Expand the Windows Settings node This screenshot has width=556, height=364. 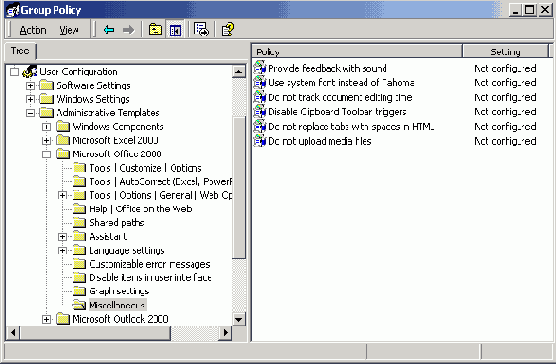[x=30, y=99]
